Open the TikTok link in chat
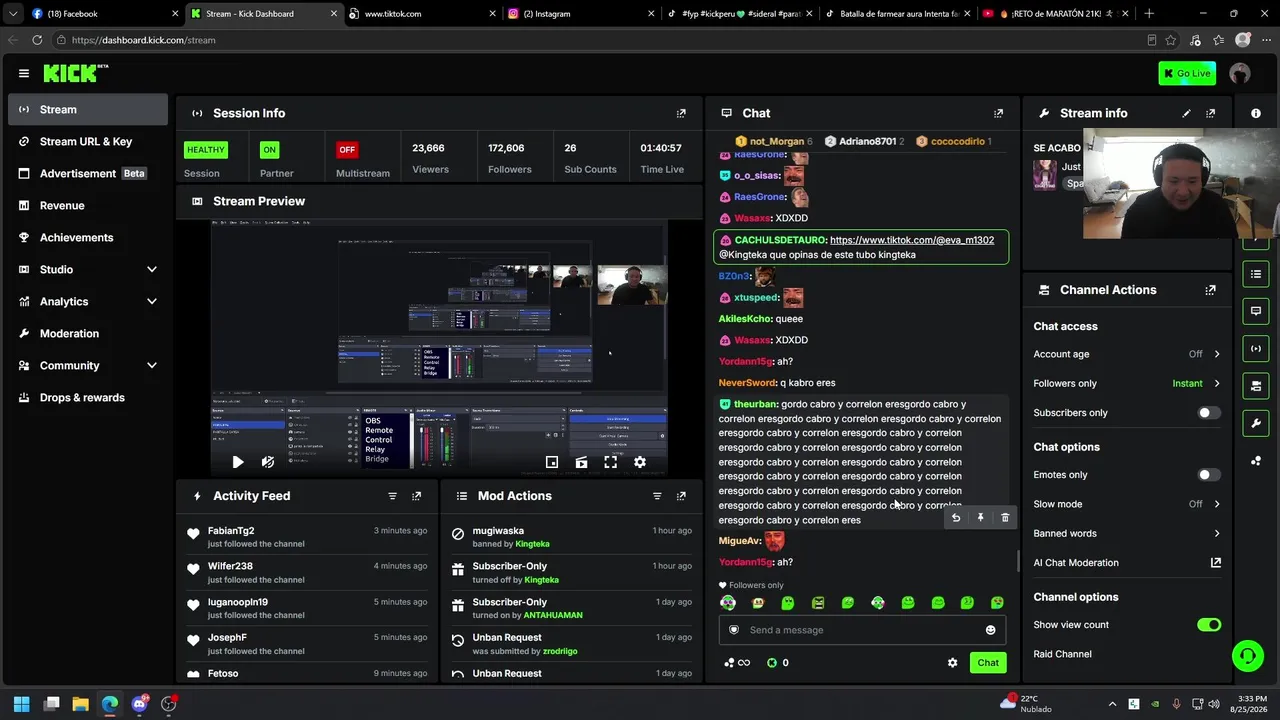 tap(912, 240)
